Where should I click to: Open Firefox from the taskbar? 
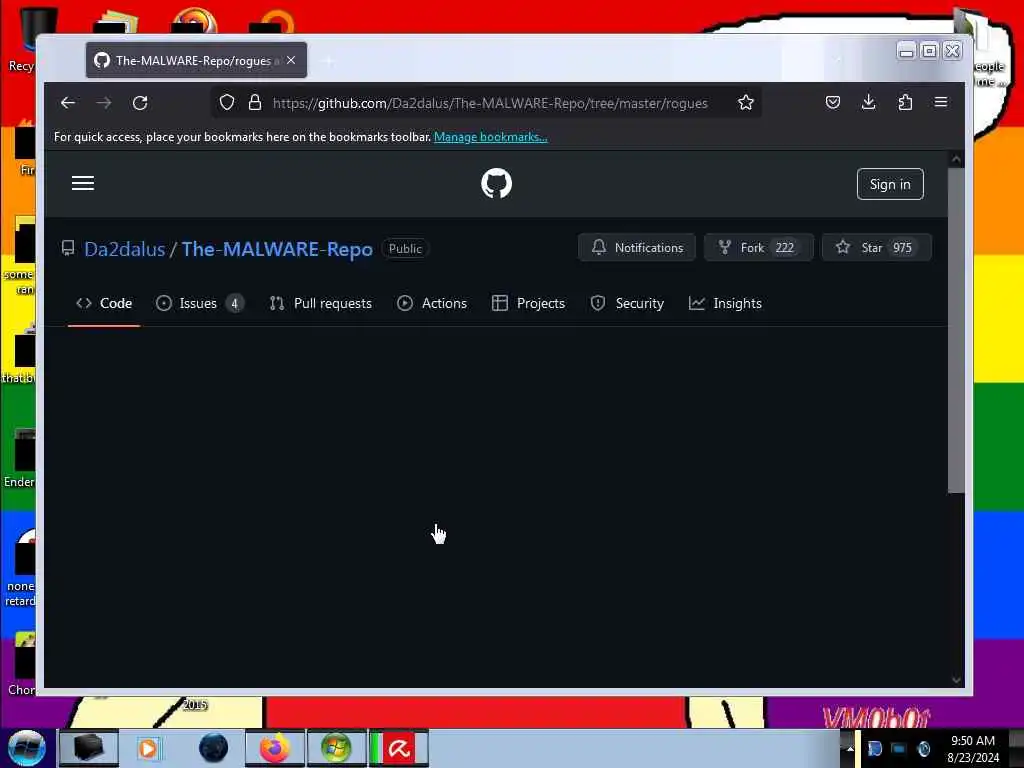coord(275,748)
